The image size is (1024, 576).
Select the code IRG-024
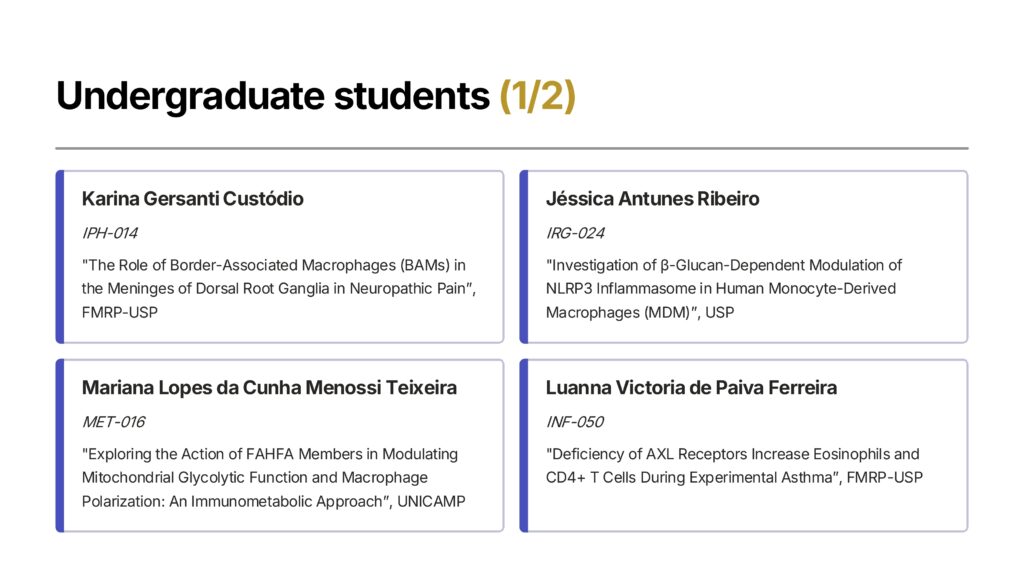[575, 233]
